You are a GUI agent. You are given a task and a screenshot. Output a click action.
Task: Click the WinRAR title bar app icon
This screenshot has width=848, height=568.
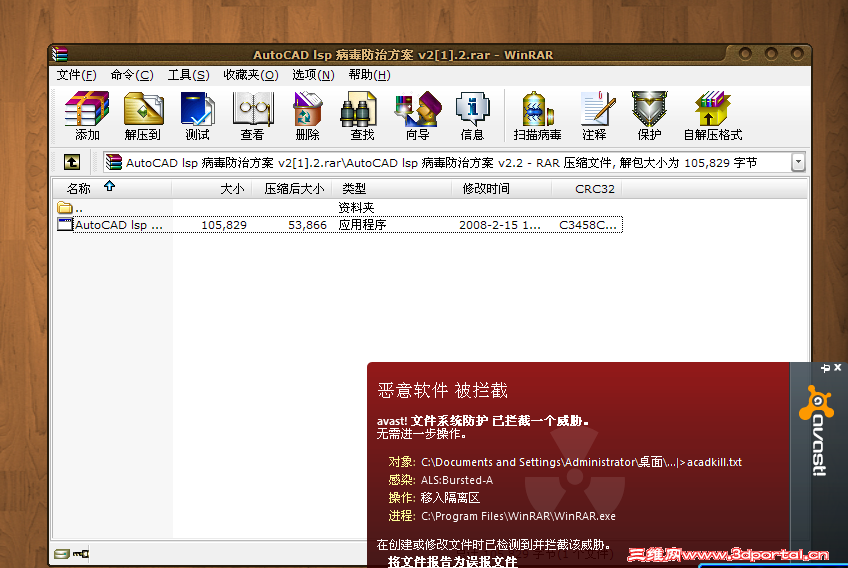click(60, 54)
